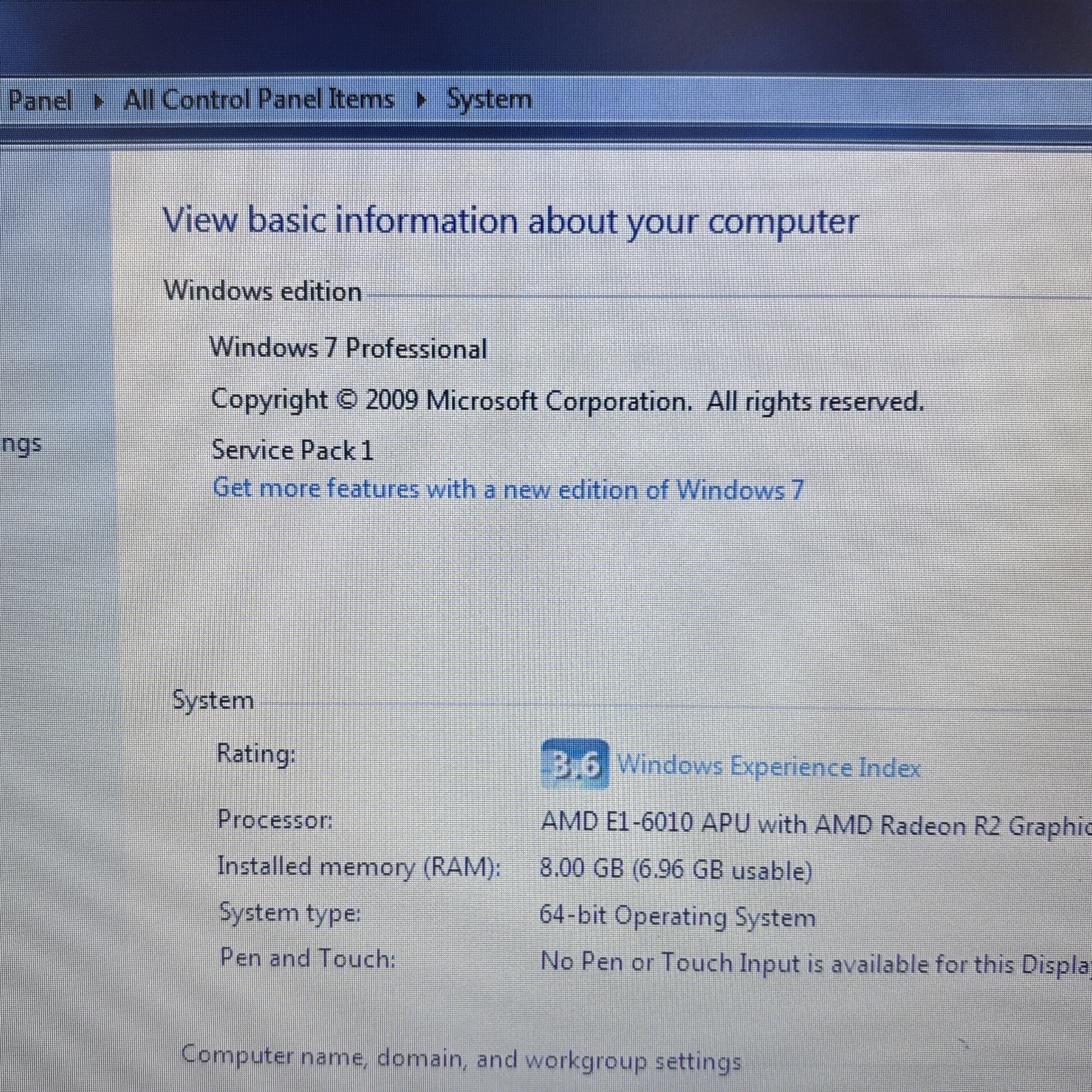Open the Windows Experience Index link
Screen dimensions: 1092x1092
coord(768,766)
